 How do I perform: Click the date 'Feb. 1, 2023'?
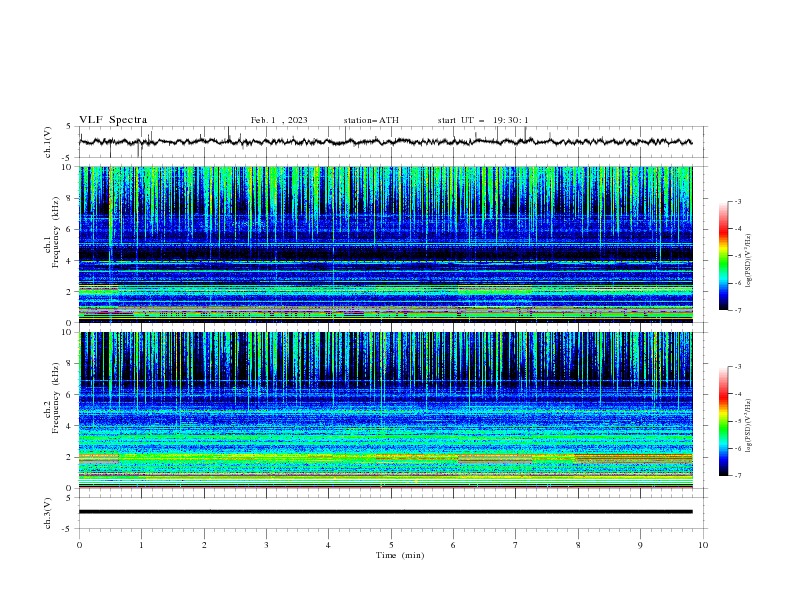click(x=279, y=120)
